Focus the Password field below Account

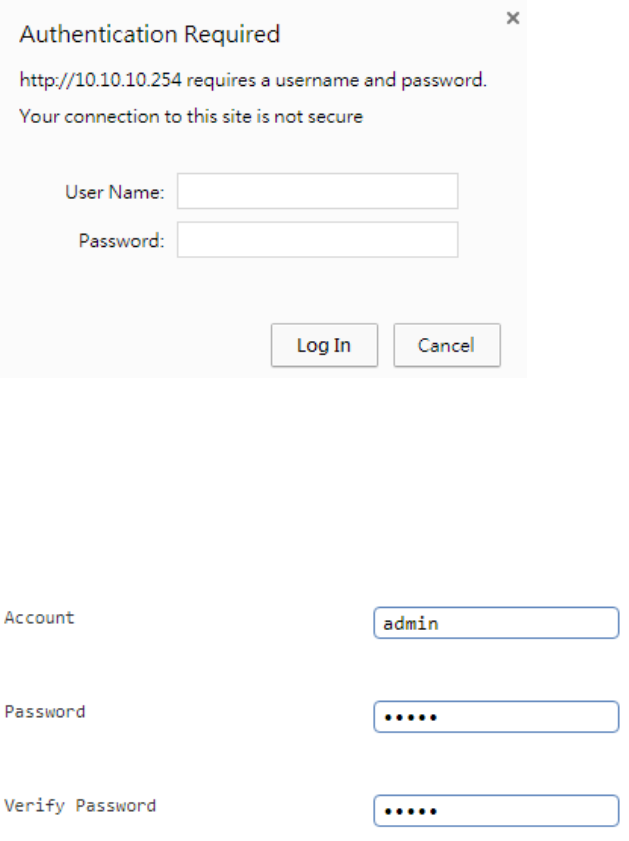(496, 717)
